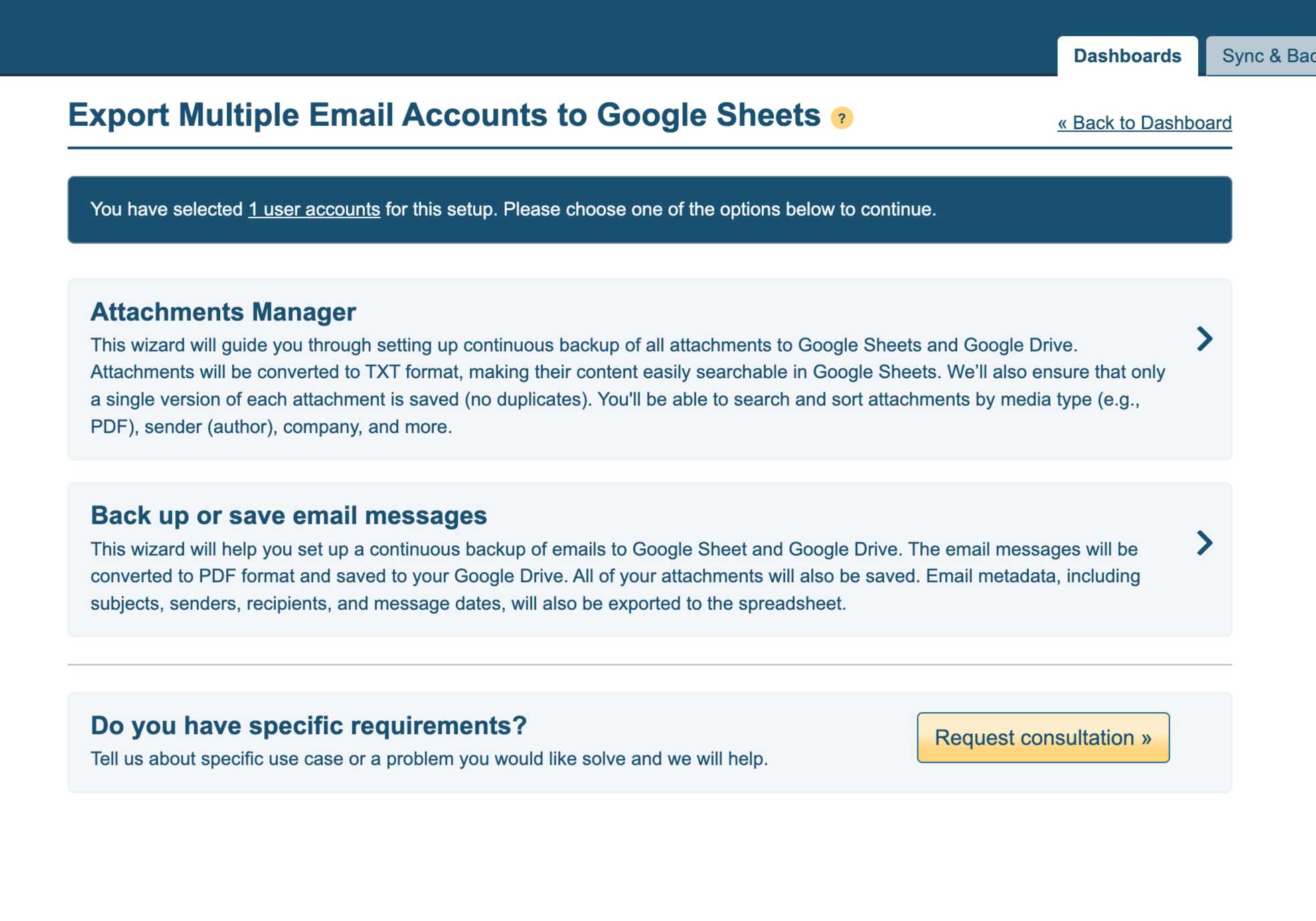This screenshot has width=1316, height=921.
Task: Click the Export Multiple Email Accounts title
Action: pos(444,115)
